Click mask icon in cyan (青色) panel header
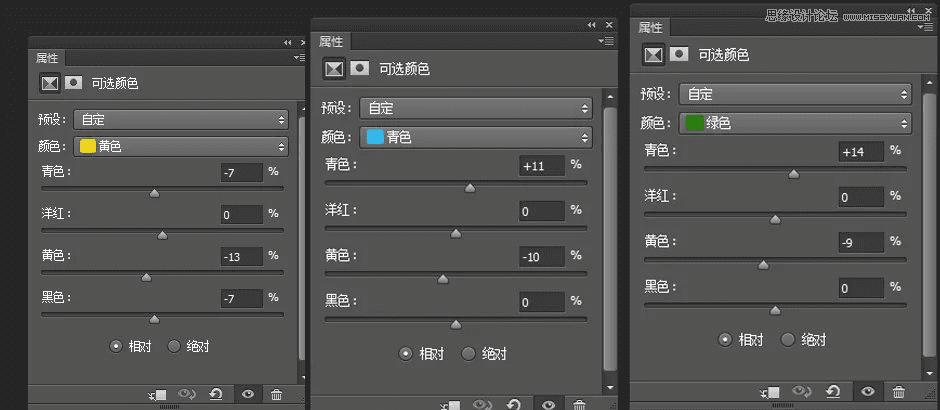The image size is (940, 410). click(x=359, y=68)
